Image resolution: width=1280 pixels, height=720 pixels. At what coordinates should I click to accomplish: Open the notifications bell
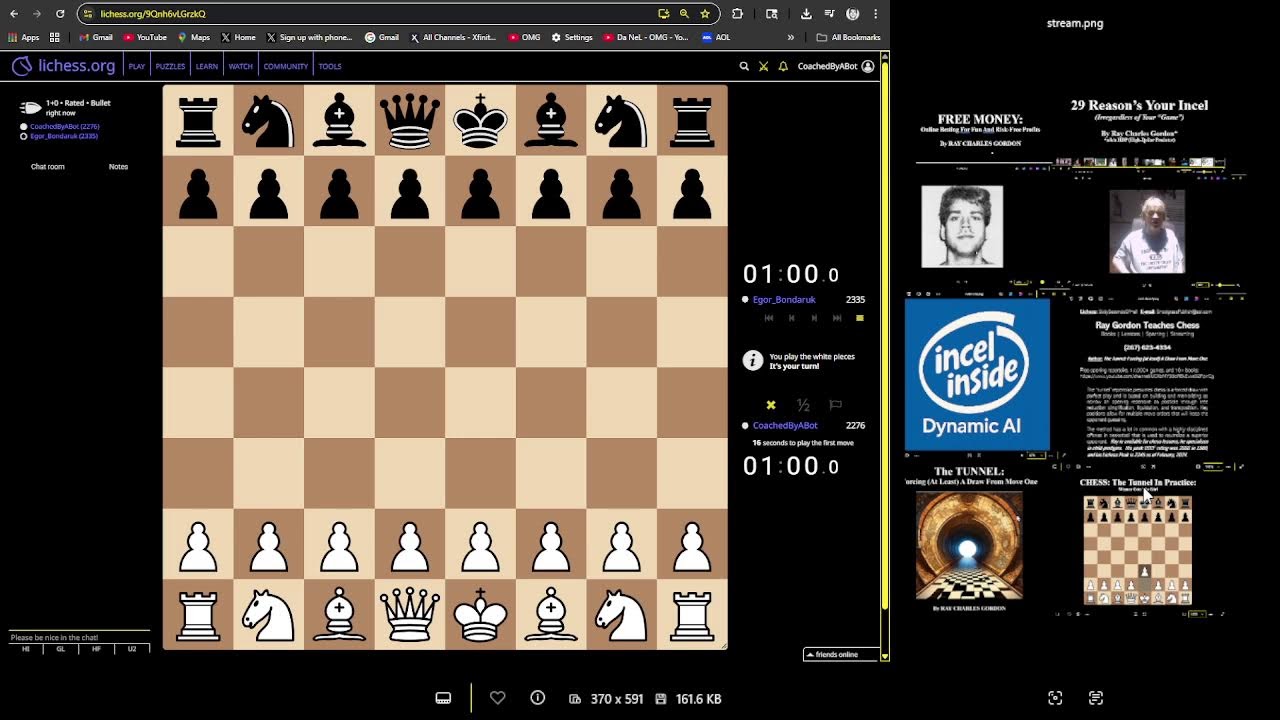(783, 66)
